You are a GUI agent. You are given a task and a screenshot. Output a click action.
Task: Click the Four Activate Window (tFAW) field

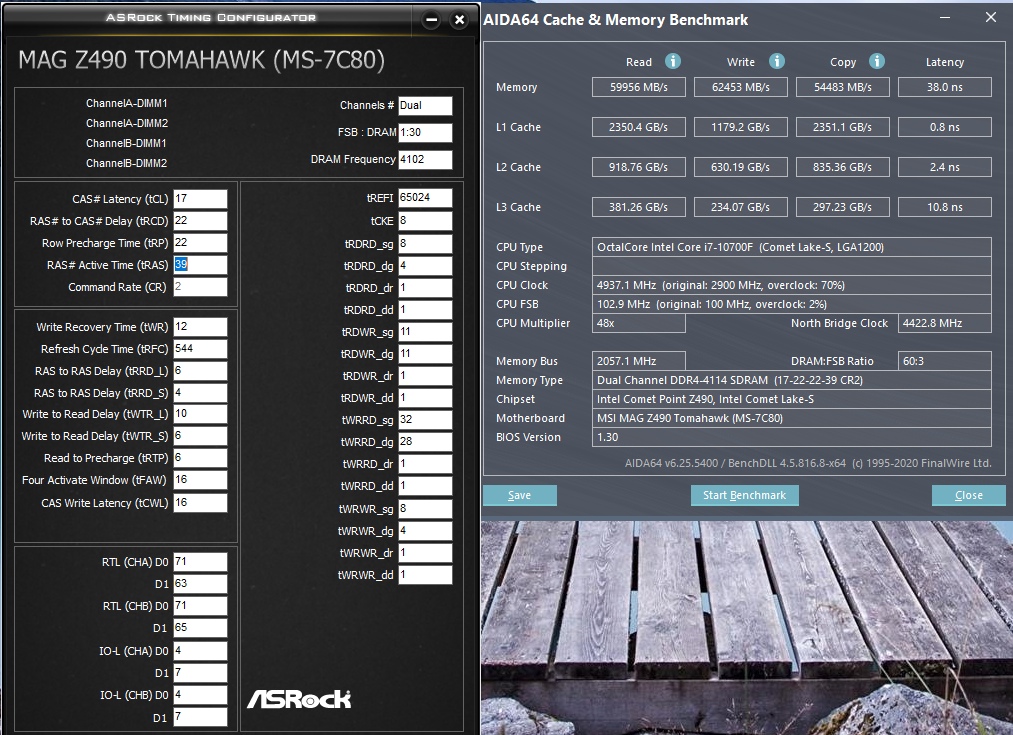[x=200, y=480]
